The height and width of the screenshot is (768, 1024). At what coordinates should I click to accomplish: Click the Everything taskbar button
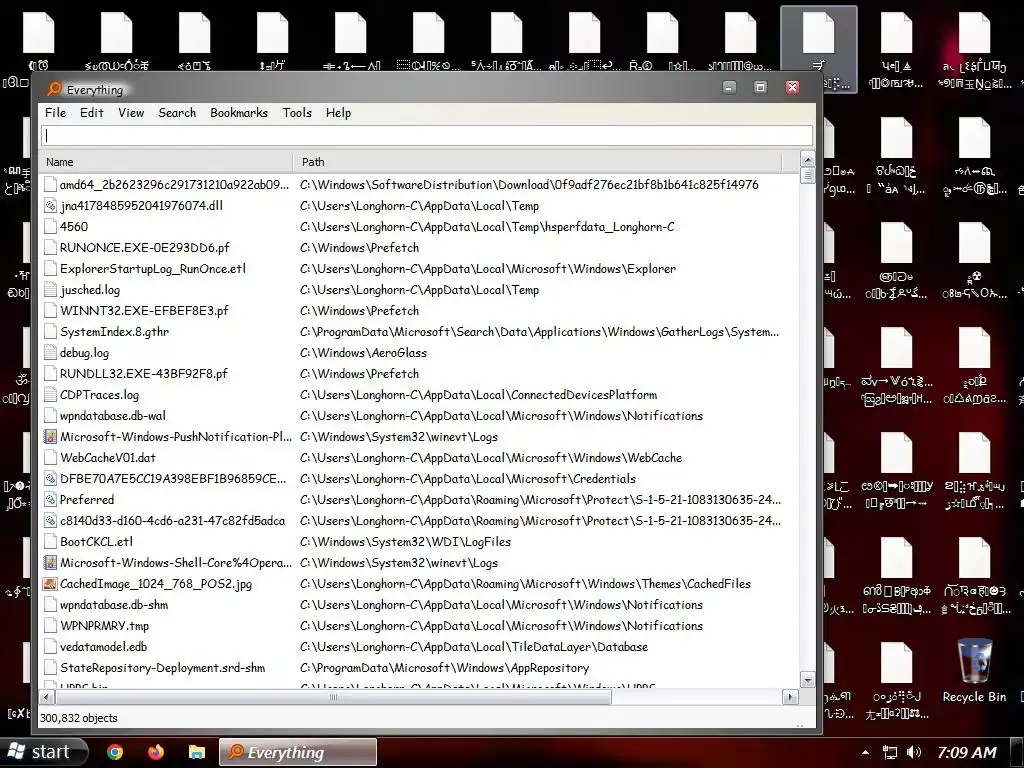[298, 752]
